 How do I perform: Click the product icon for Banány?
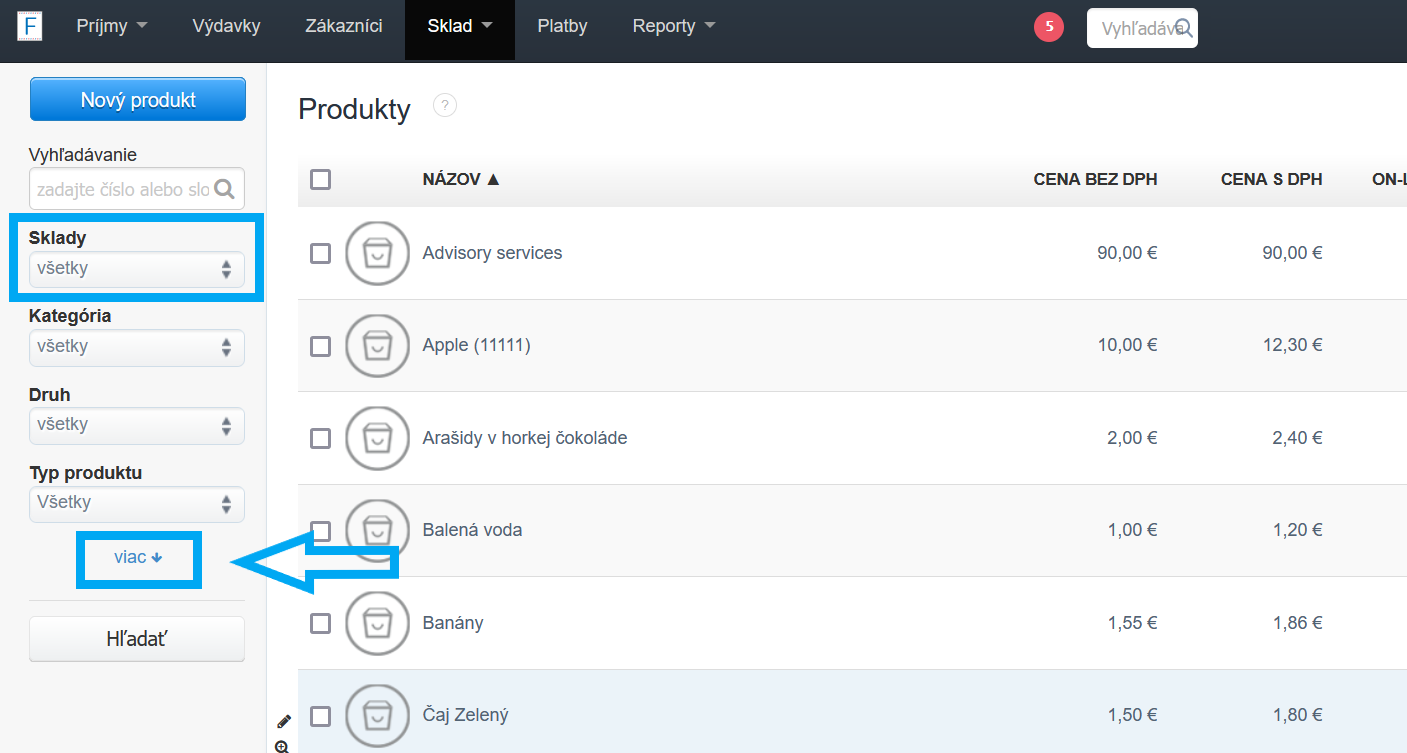pos(377,623)
